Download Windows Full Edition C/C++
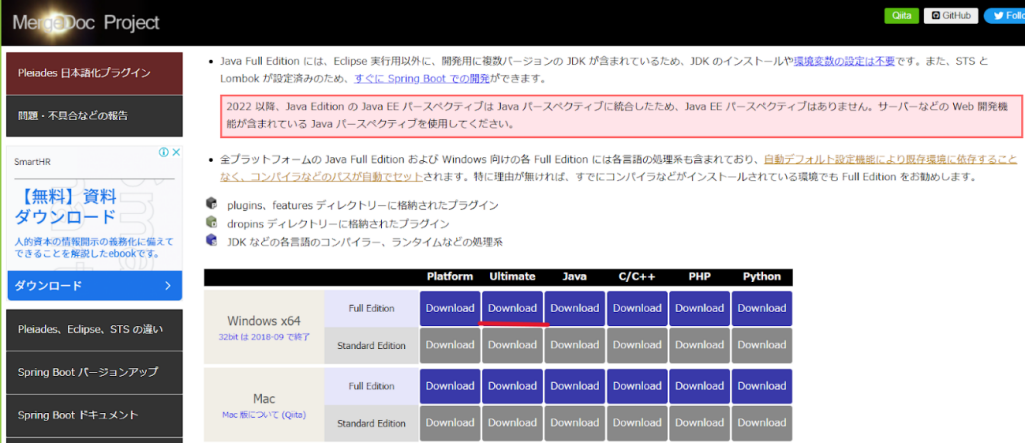This screenshot has height=443, width=1025. coord(637,308)
